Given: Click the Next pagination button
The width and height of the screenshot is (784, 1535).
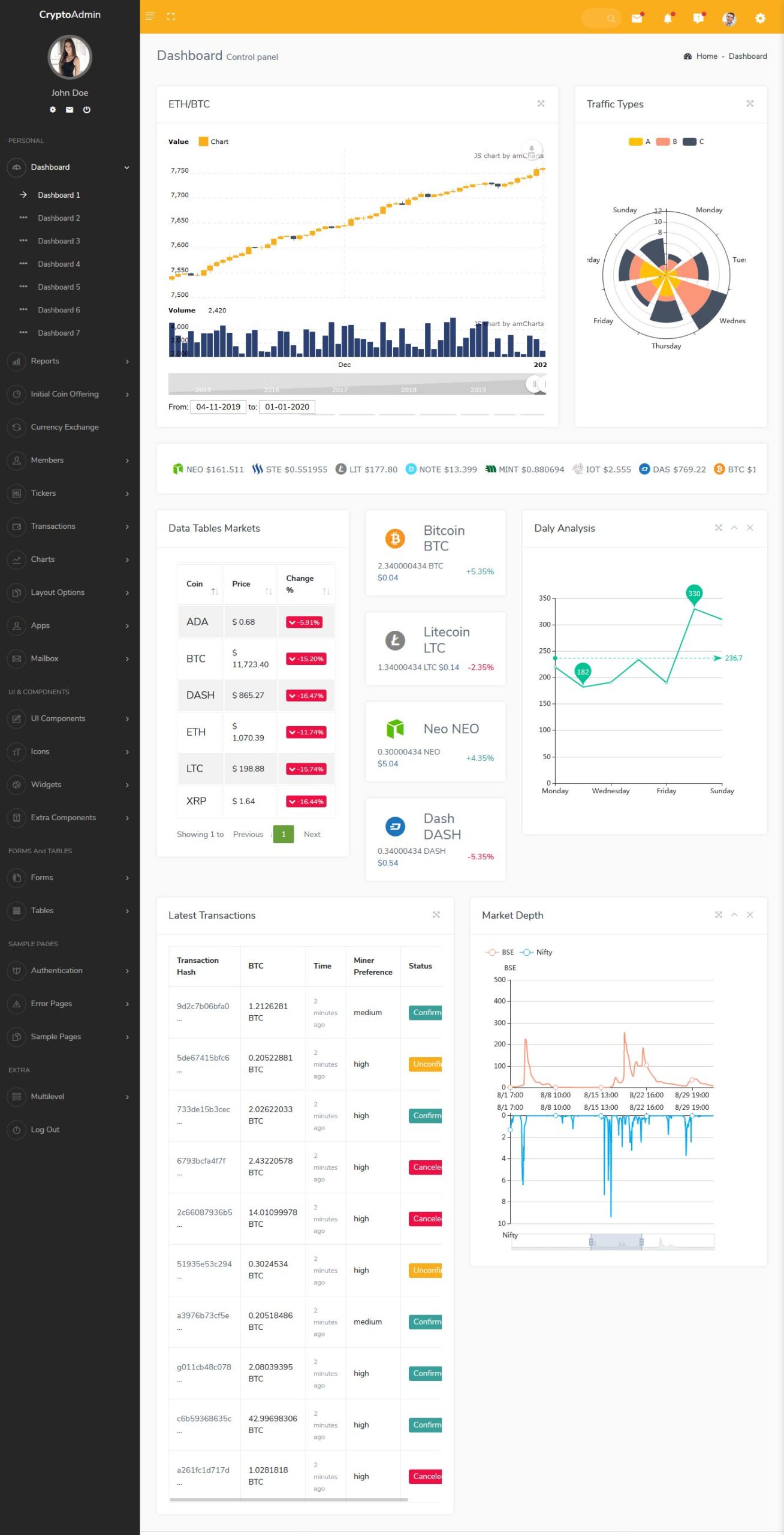Looking at the screenshot, I should coord(312,834).
